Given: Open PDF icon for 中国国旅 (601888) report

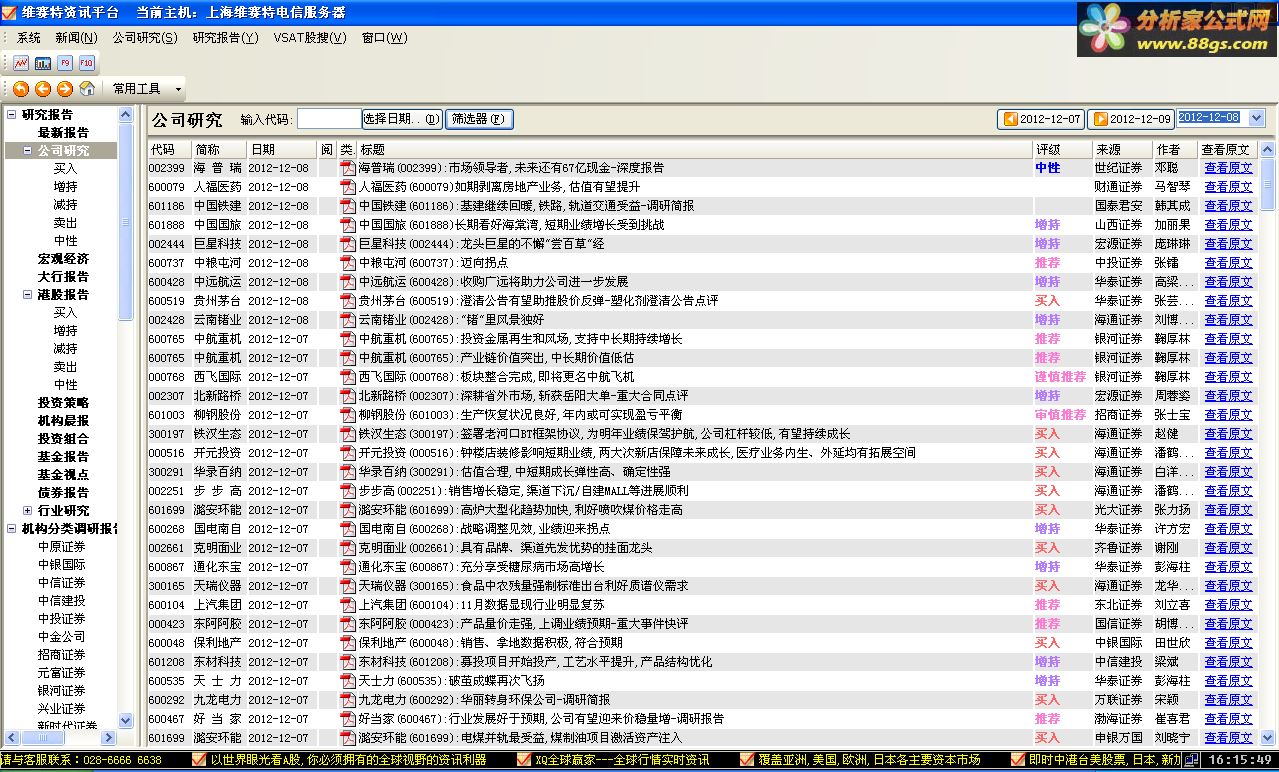Looking at the screenshot, I should point(348,225).
